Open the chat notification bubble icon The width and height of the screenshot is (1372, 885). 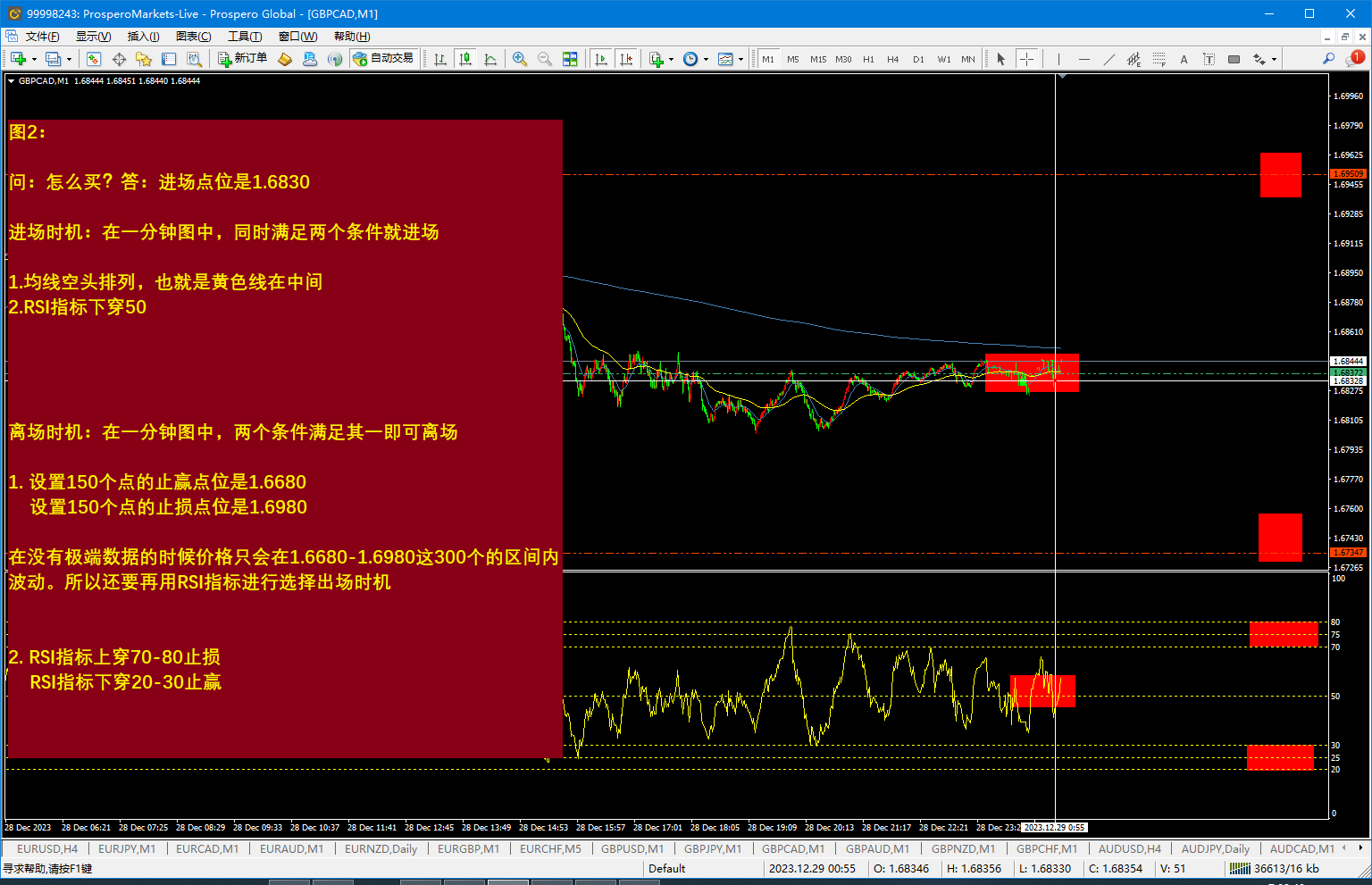pyautogui.click(x=1356, y=59)
